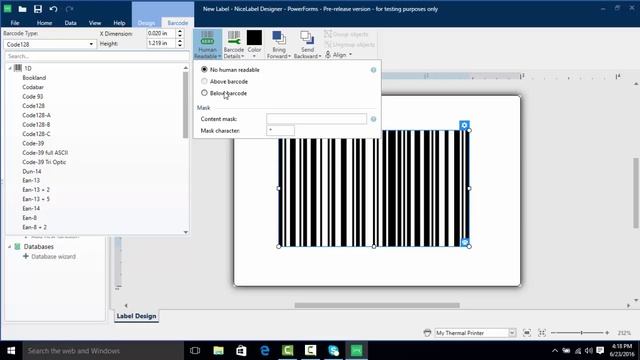Open Skype from the taskbar
The image size is (640, 360).
tap(333, 350)
